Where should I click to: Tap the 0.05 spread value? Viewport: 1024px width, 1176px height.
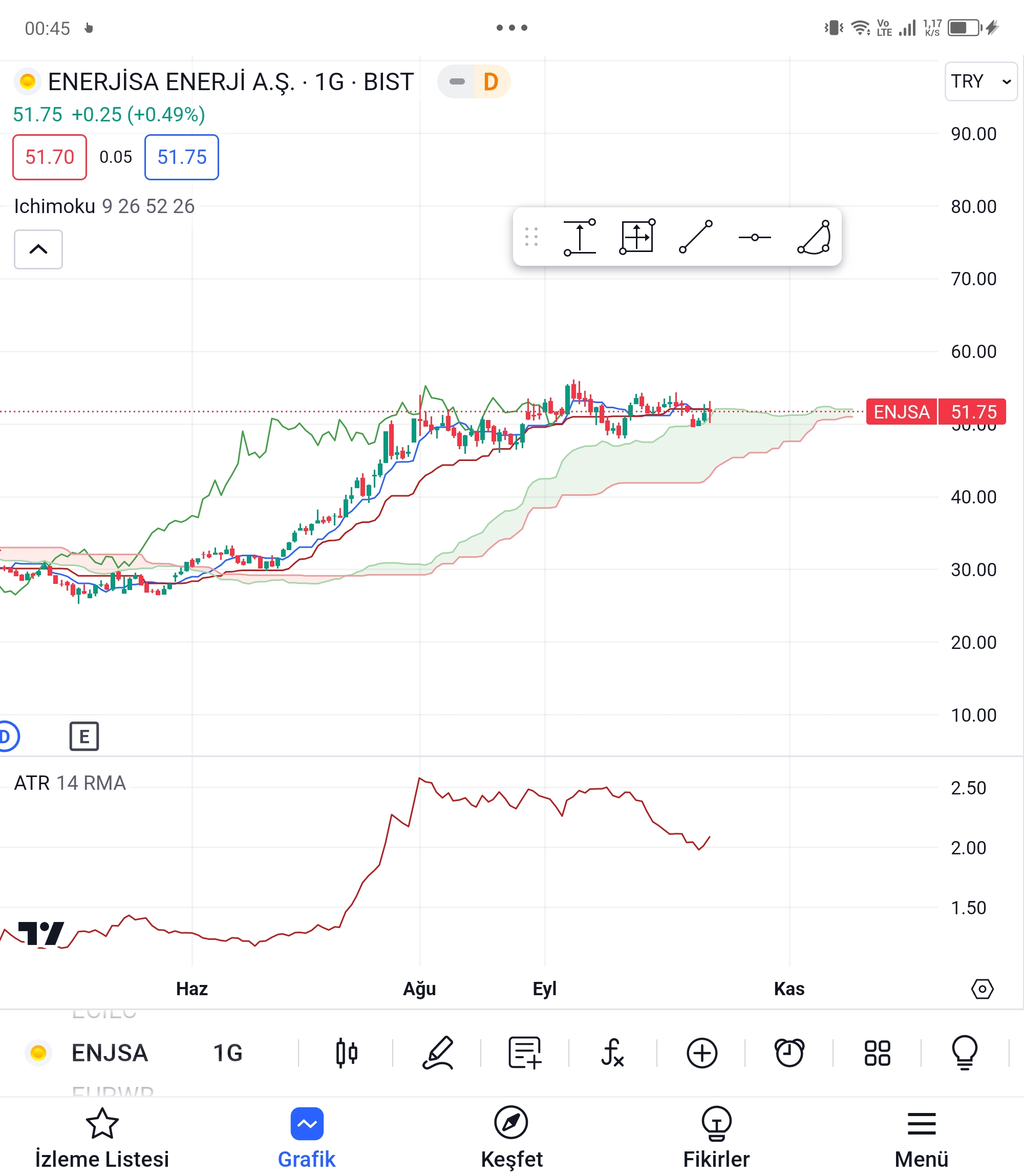click(x=115, y=157)
